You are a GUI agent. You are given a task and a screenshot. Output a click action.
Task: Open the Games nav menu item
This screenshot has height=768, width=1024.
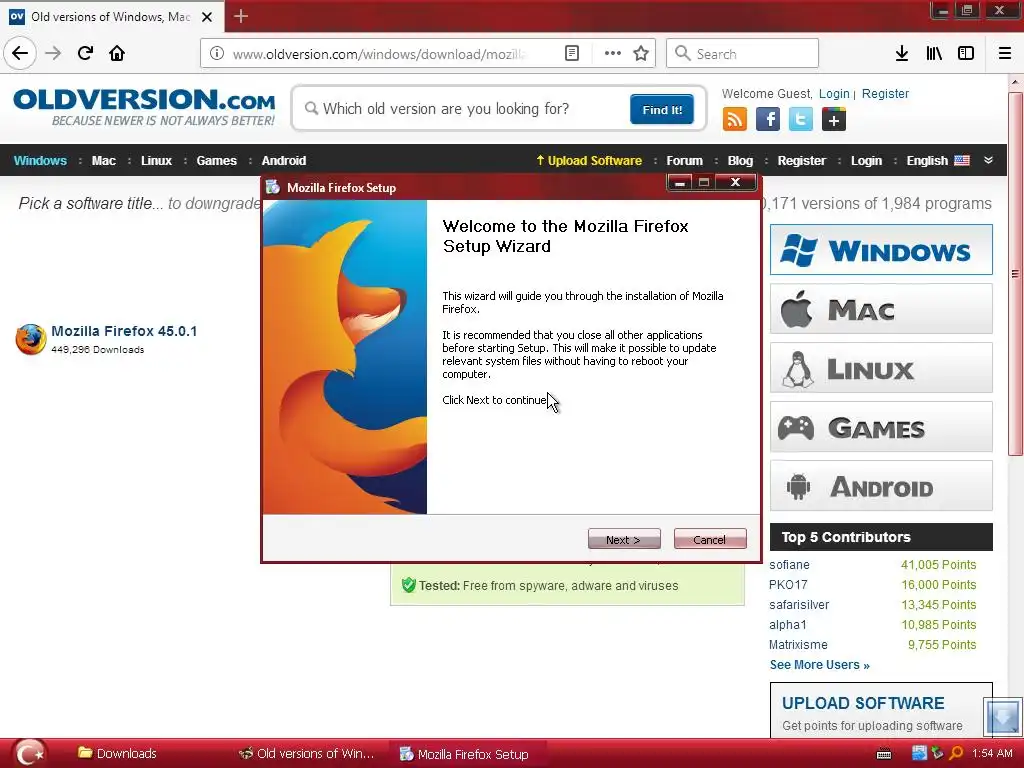(x=217, y=161)
